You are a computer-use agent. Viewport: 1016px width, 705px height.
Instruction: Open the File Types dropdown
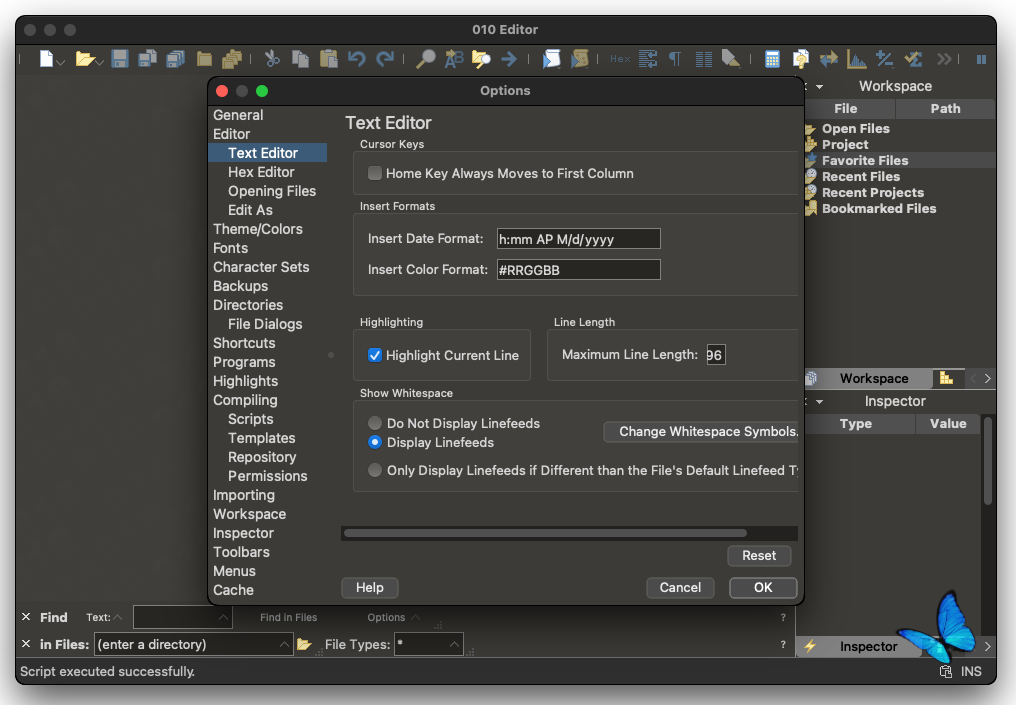coord(454,644)
